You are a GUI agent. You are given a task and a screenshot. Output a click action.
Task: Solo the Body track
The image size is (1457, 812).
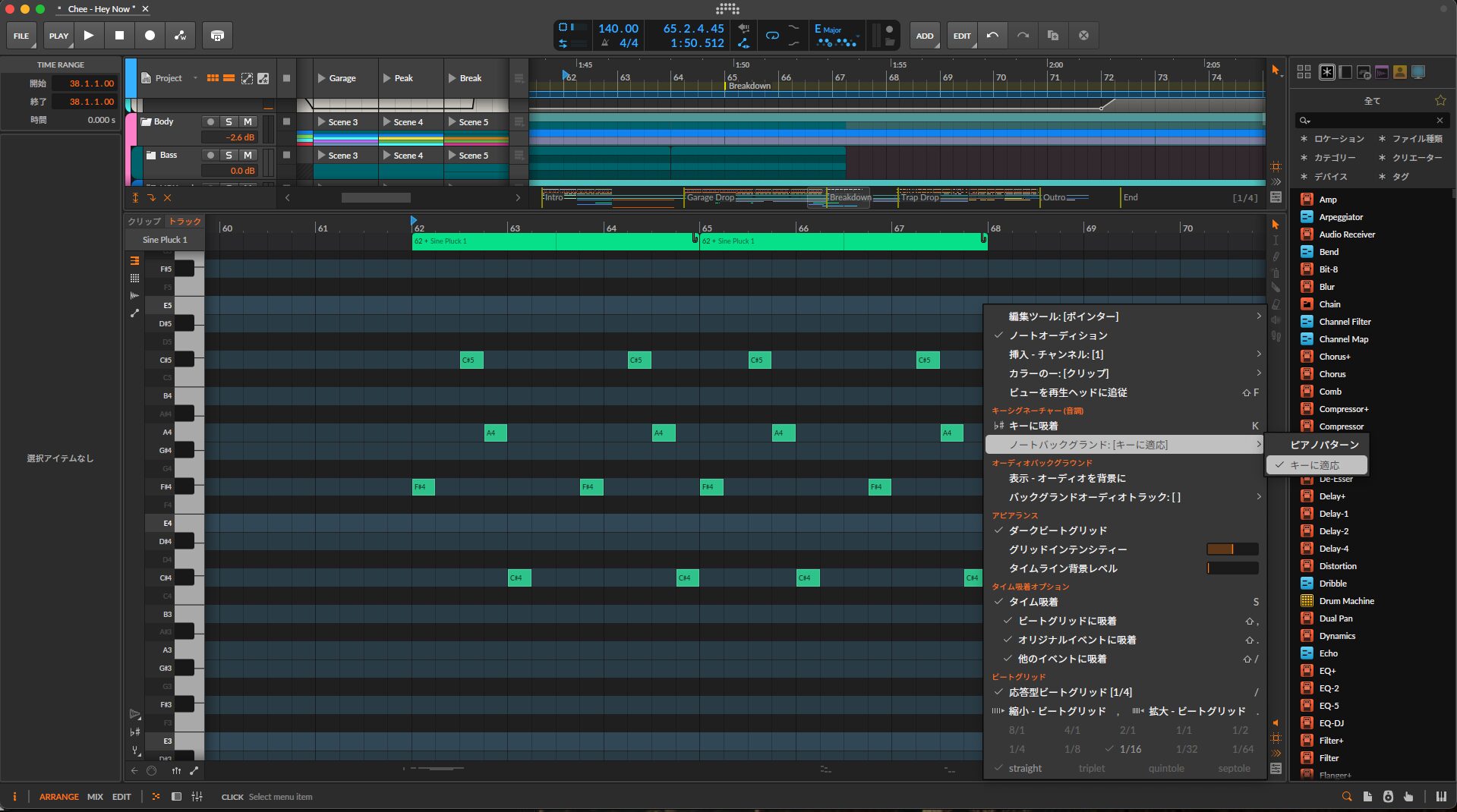tap(229, 121)
